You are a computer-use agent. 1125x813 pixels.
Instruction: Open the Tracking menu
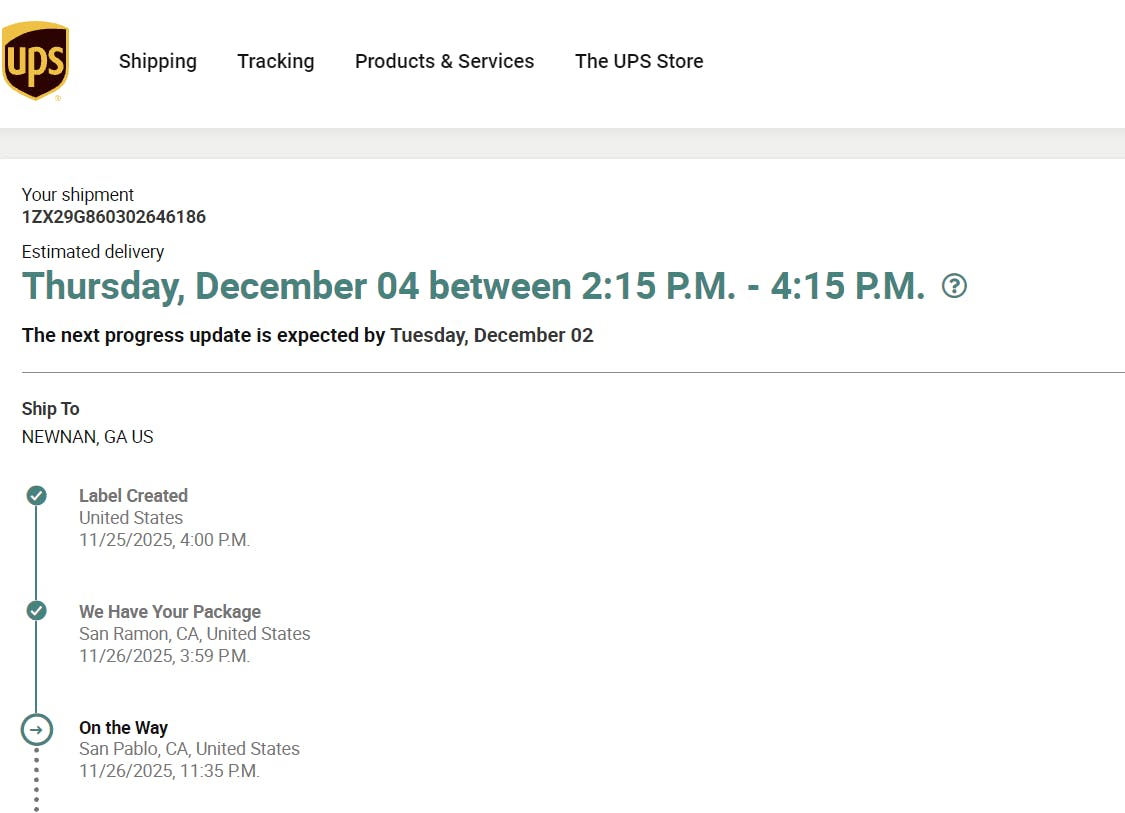pyautogui.click(x=276, y=61)
